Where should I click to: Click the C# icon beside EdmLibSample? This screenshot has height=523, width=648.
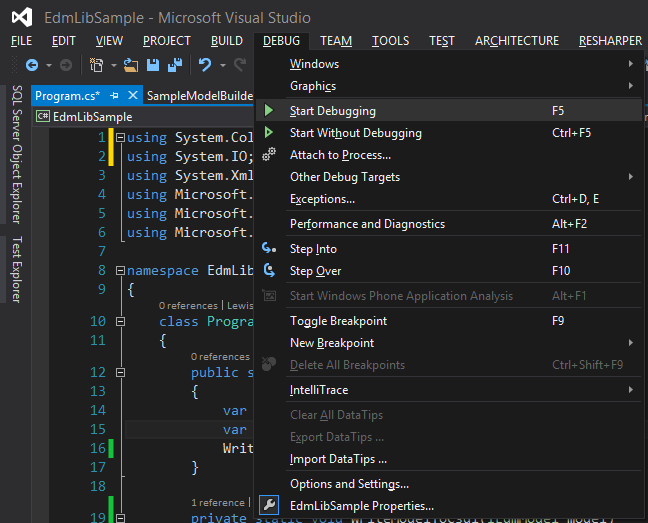coord(43,116)
